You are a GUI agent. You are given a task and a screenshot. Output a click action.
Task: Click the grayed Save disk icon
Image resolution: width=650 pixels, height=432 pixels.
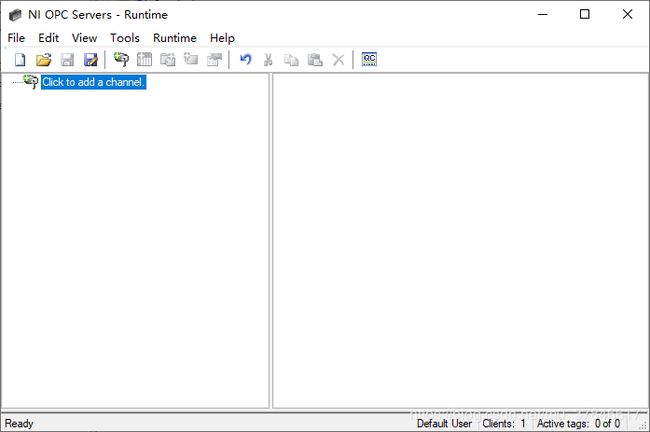click(67, 60)
